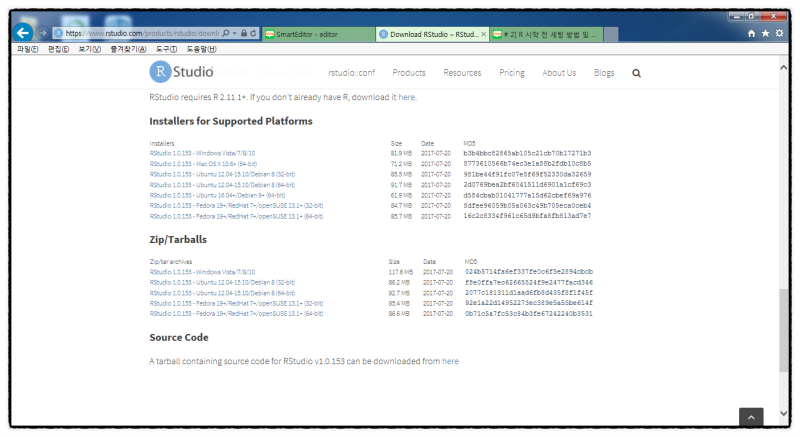
Task: Download RStudio installer for Windows Vista/7/8/10
Action: coord(202,153)
